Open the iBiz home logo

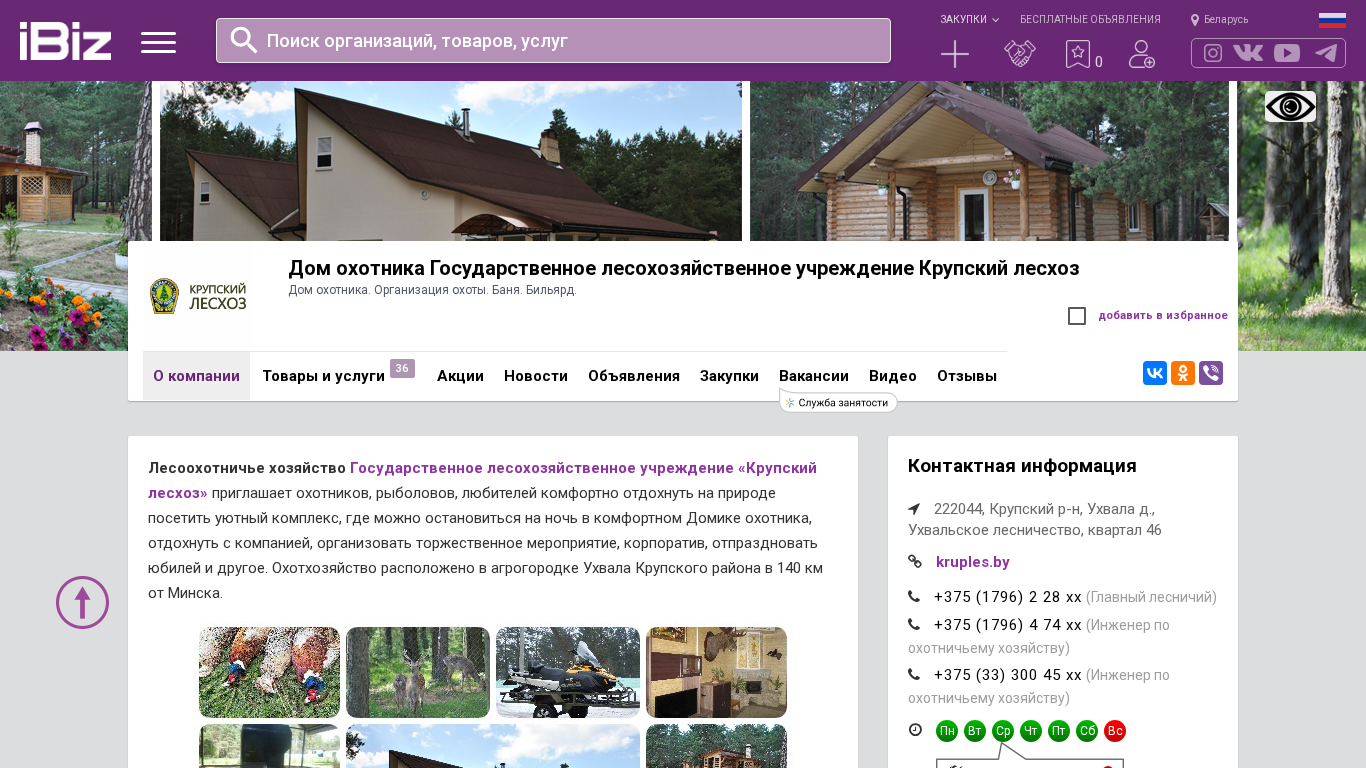65,41
